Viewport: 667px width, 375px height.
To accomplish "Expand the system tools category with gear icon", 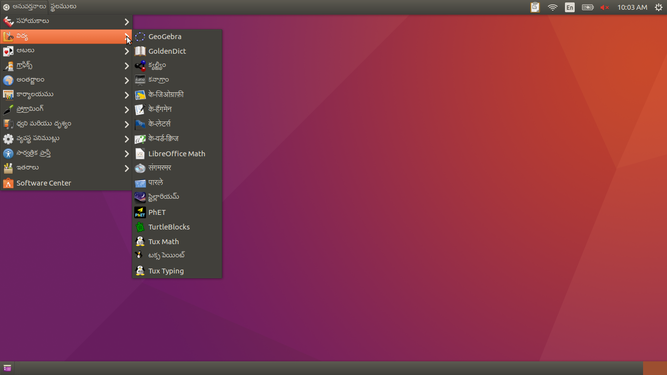I will (66, 139).
